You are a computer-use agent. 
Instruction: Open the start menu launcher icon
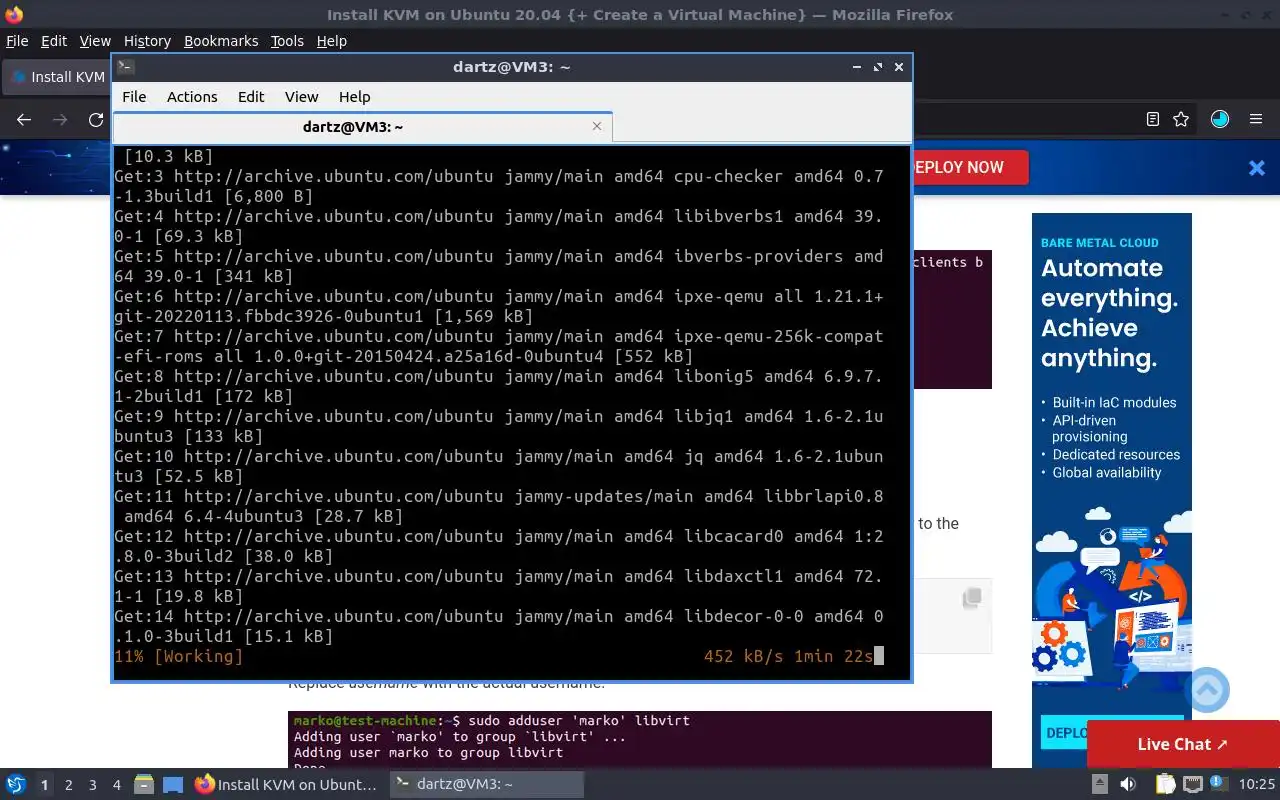tap(16, 785)
